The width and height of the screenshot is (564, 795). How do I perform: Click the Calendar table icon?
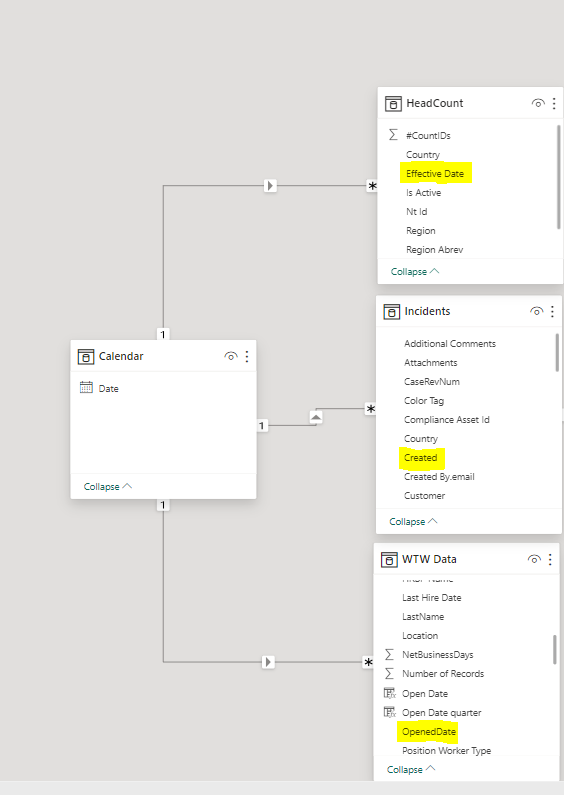point(86,356)
